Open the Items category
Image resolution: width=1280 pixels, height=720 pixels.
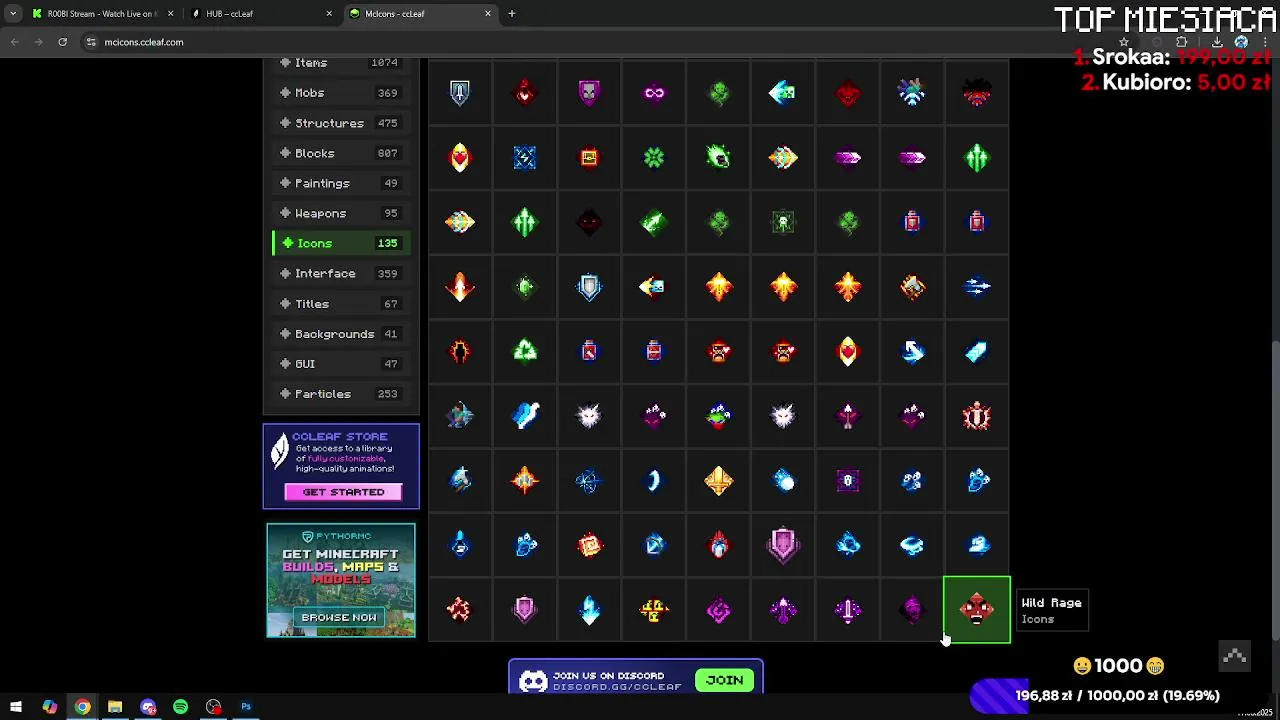[x=340, y=63]
